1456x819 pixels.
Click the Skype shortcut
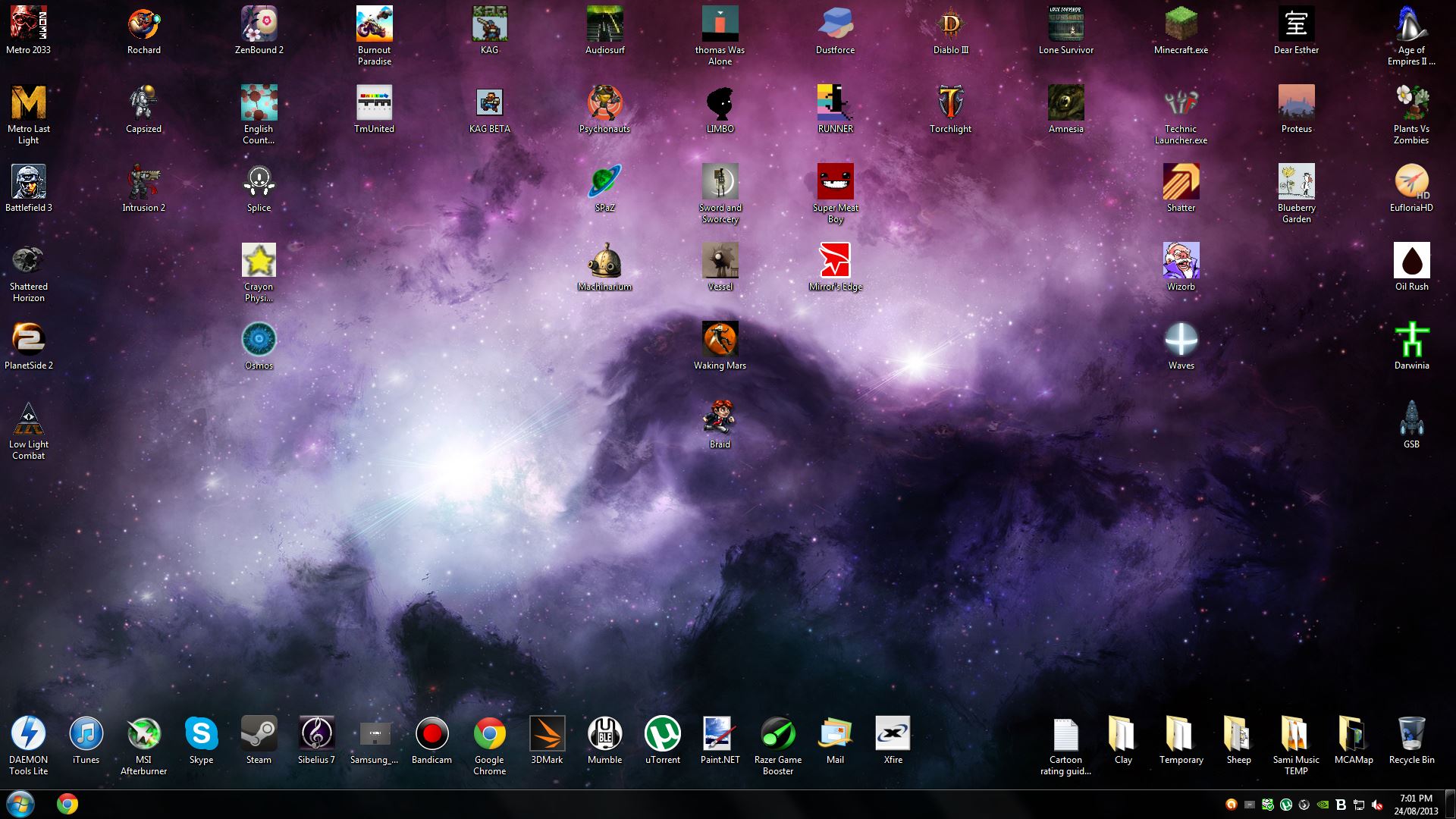click(x=202, y=742)
